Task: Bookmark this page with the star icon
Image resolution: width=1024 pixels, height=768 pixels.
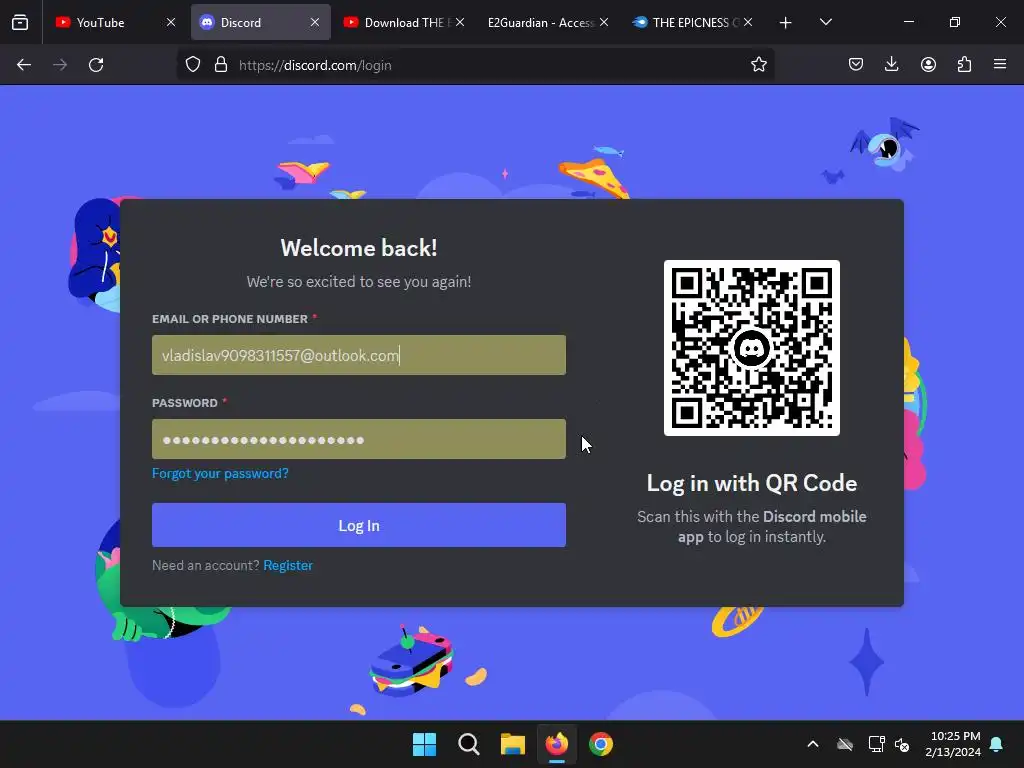Action: click(x=758, y=65)
